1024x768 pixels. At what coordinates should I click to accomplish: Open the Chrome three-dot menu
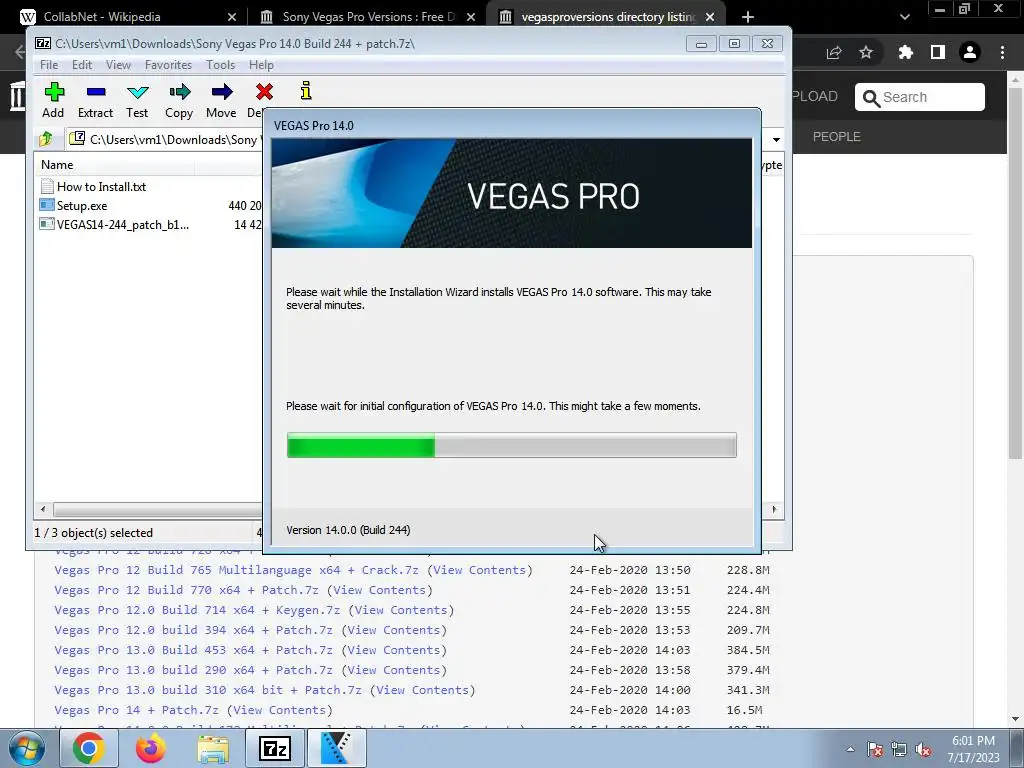click(1002, 52)
